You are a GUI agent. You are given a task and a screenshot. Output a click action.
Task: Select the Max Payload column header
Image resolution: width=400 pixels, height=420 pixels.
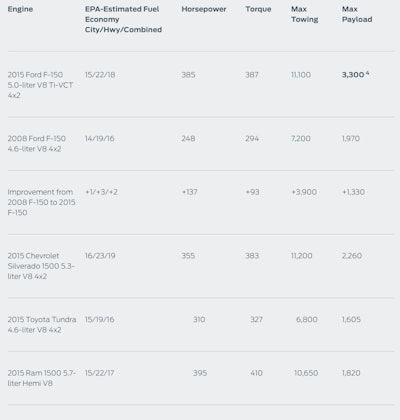[357, 14]
